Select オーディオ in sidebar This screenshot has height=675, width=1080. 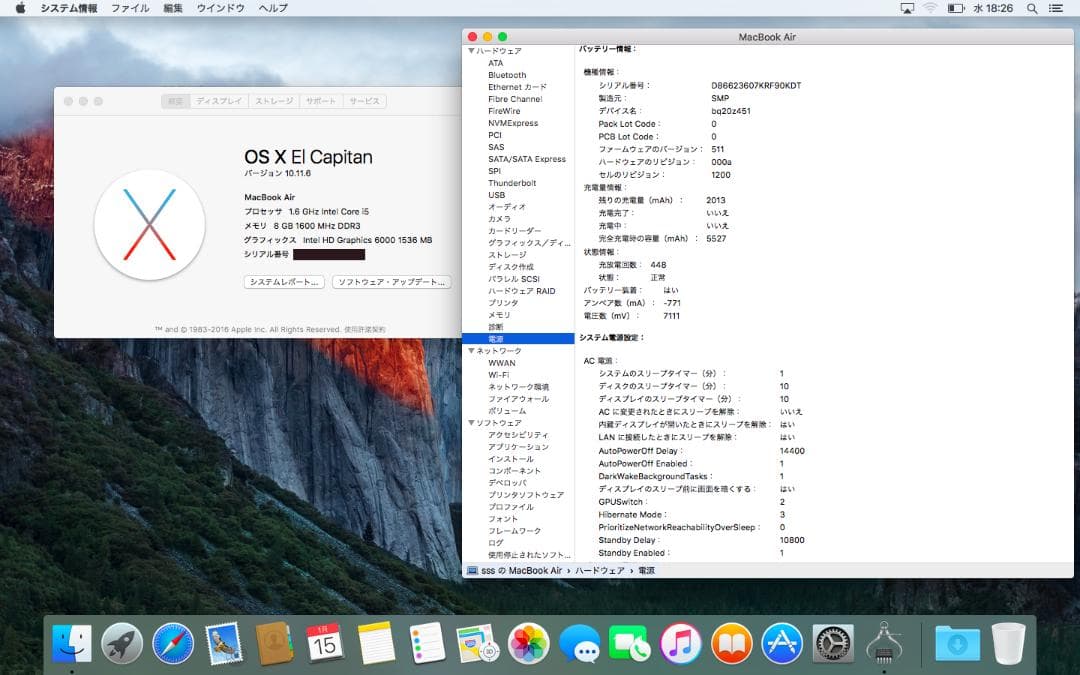(x=507, y=207)
